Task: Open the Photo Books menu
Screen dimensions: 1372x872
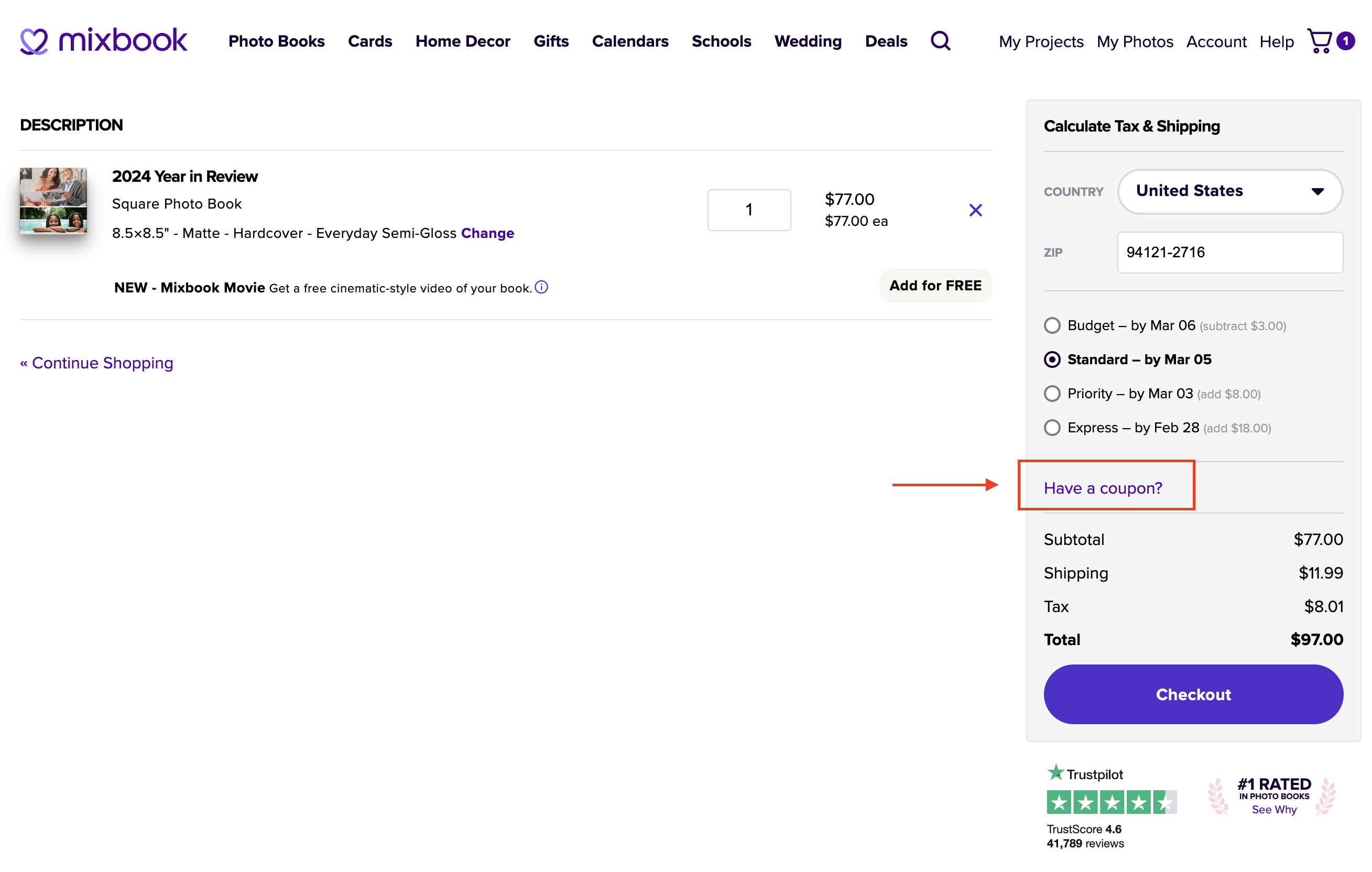Action: pos(276,41)
